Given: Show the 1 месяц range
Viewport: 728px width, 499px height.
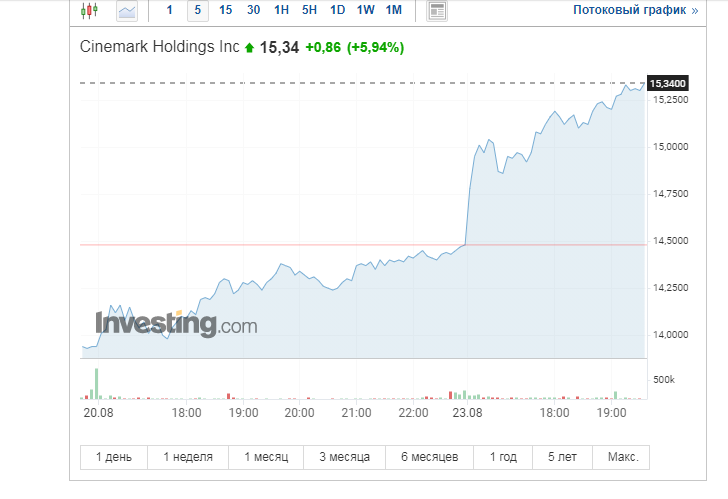Looking at the screenshot, I should pos(266,457).
